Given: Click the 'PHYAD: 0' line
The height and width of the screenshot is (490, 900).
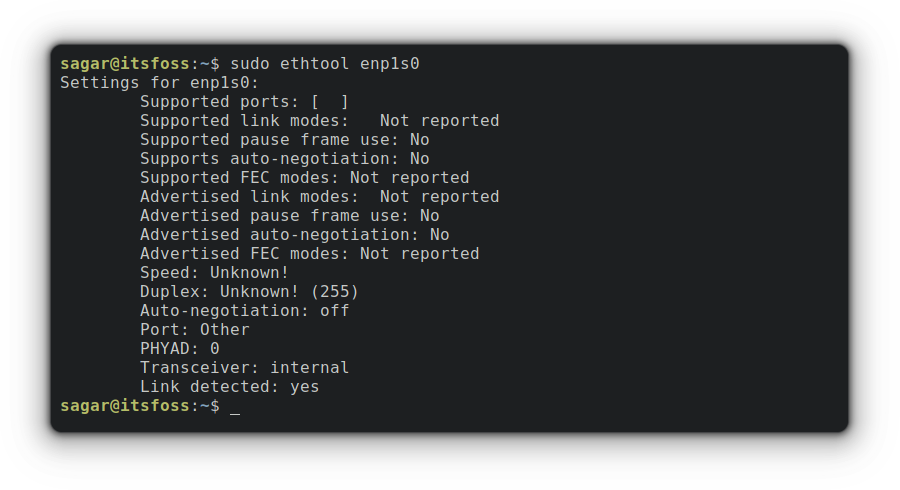Looking at the screenshot, I should pyautogui.click(x=179, y=349).
